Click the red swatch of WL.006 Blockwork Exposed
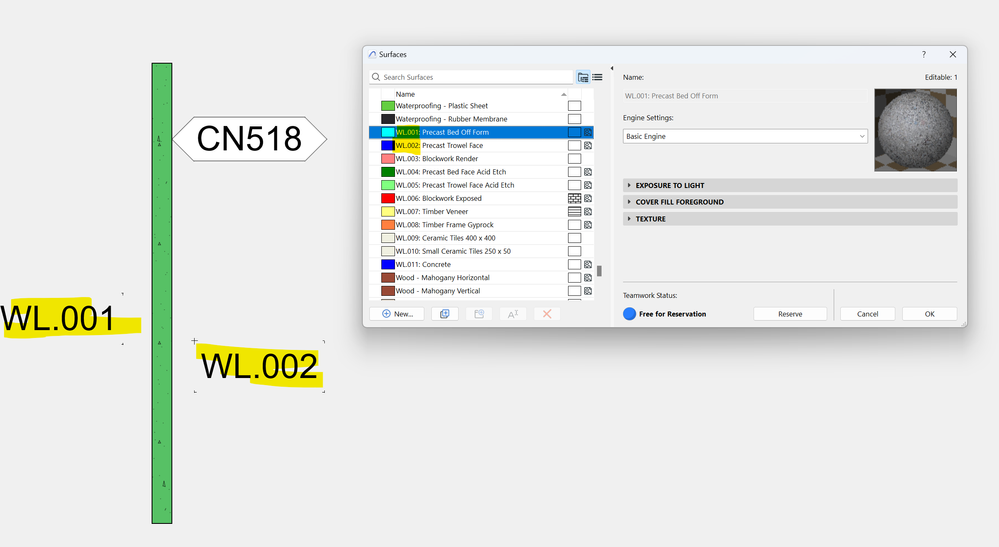This screenshot has height=547, width=999. pos(387,199)
